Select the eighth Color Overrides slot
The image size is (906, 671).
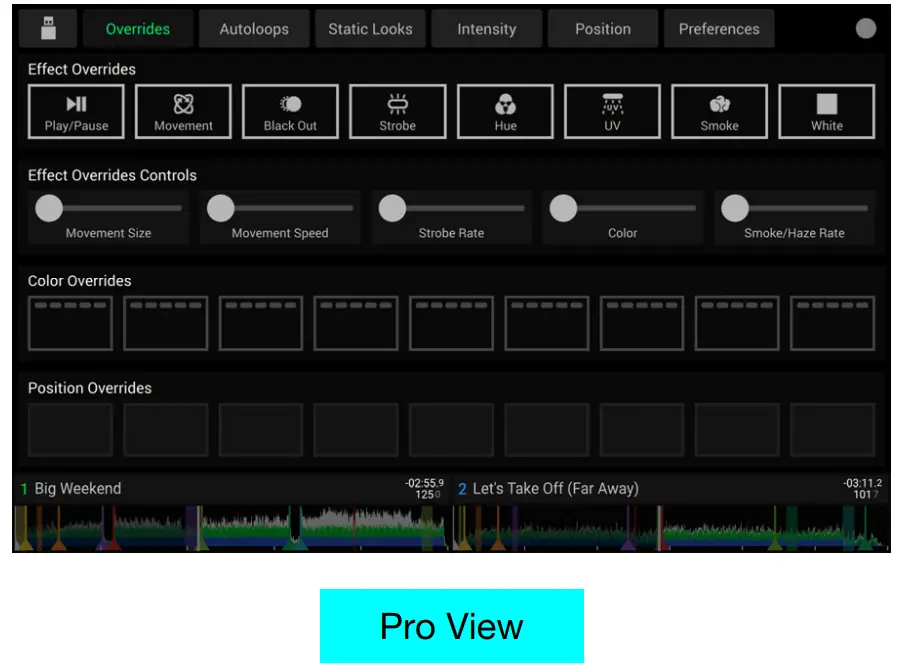pyautogui.click(x=737, y=324)
